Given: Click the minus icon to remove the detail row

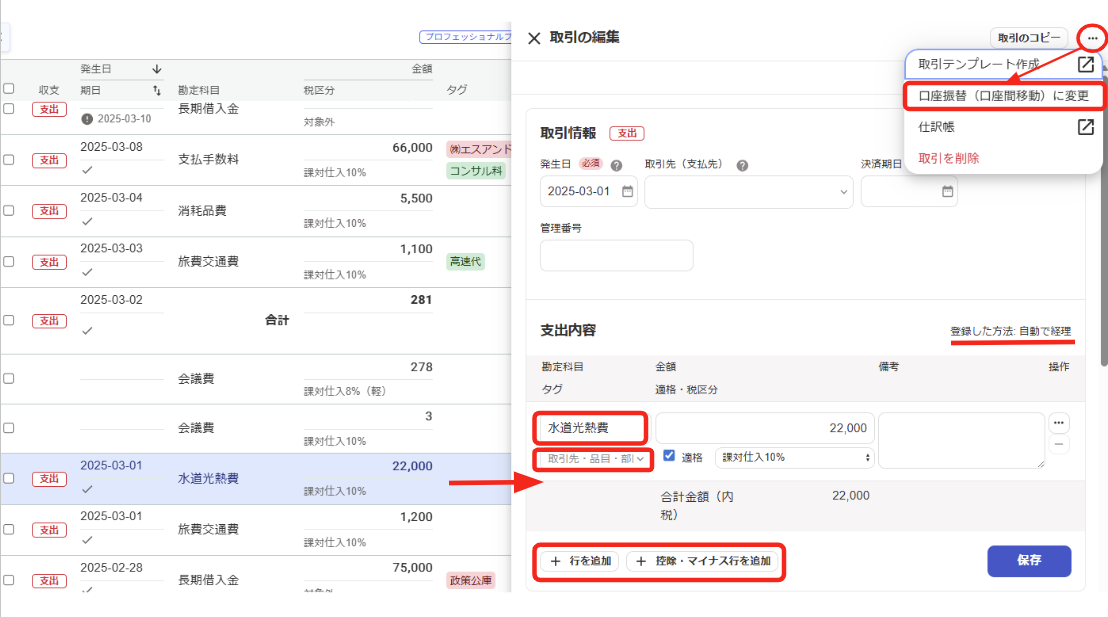Looking at the screenshot, I should coord(1059,445).
